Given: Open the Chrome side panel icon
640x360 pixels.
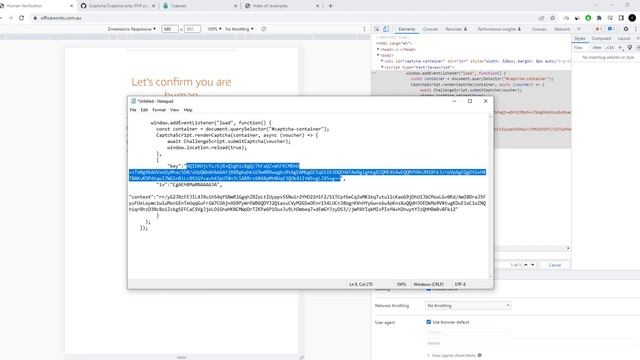Looking at the screenshot, I should click(621, 18).
